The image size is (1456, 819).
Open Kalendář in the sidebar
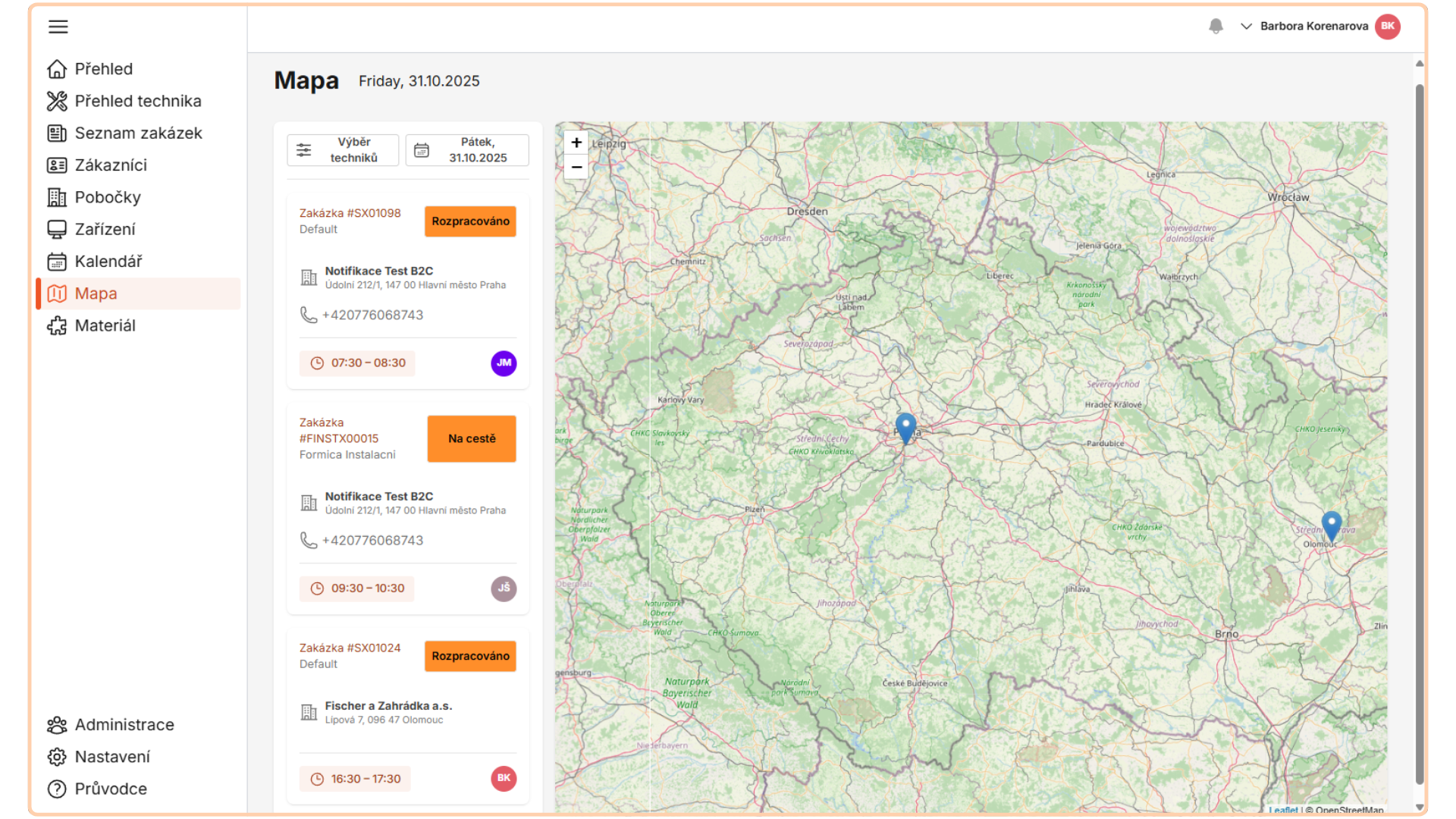108,262
